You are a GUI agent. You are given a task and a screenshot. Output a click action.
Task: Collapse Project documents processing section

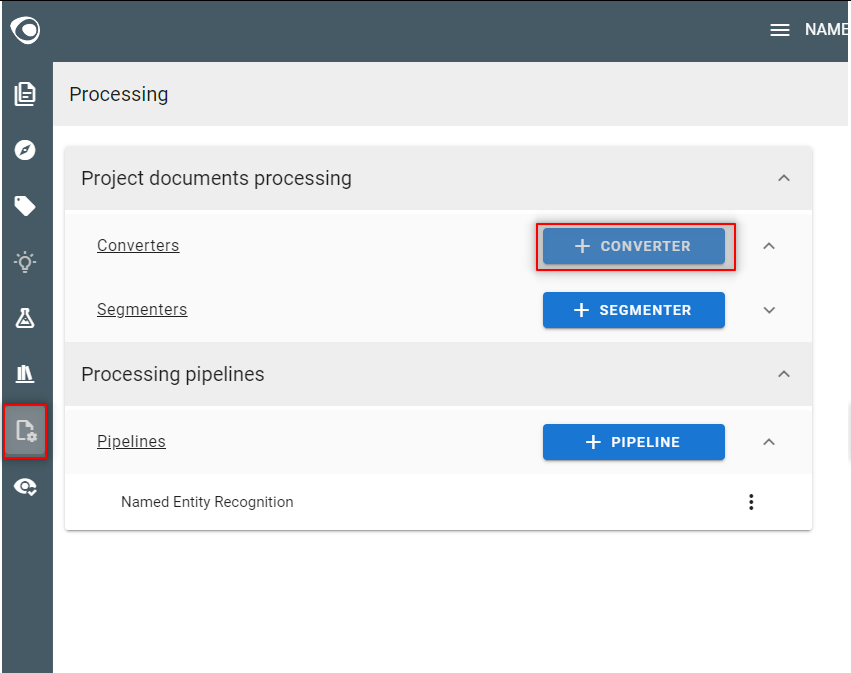pyautogui.click(x=784, y=178)
